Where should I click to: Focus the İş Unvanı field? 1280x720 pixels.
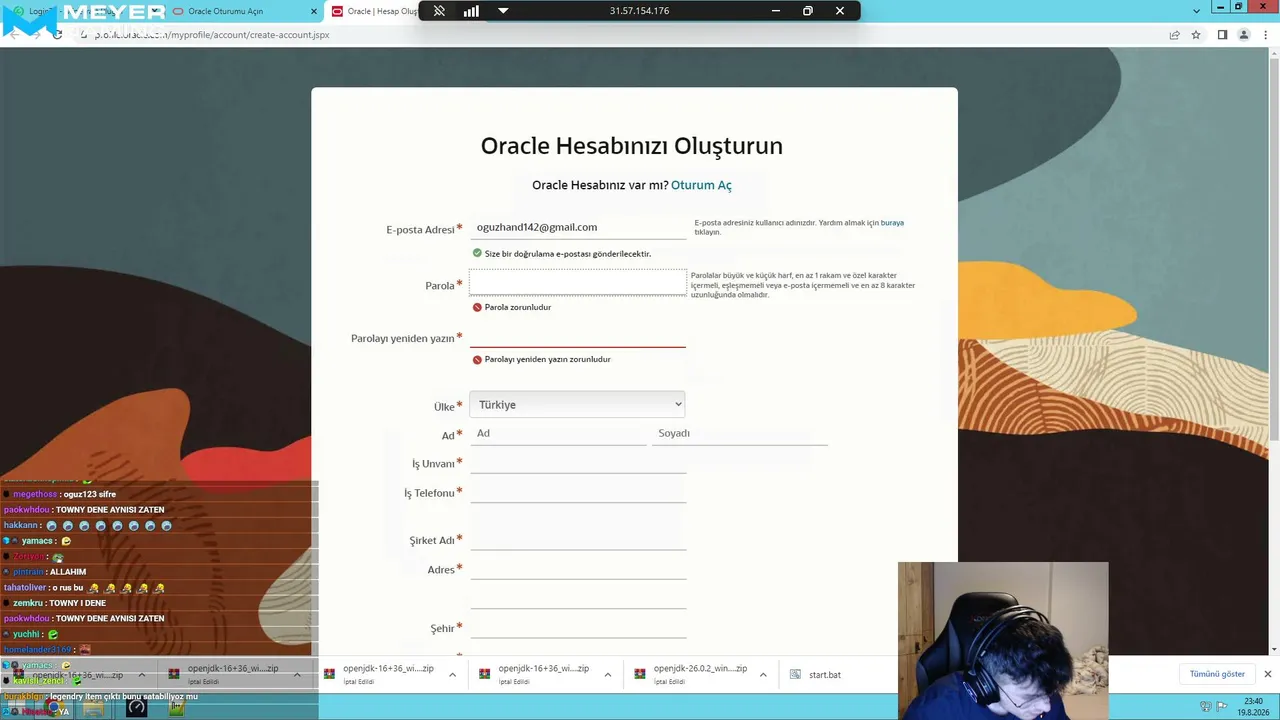[578, 462]
